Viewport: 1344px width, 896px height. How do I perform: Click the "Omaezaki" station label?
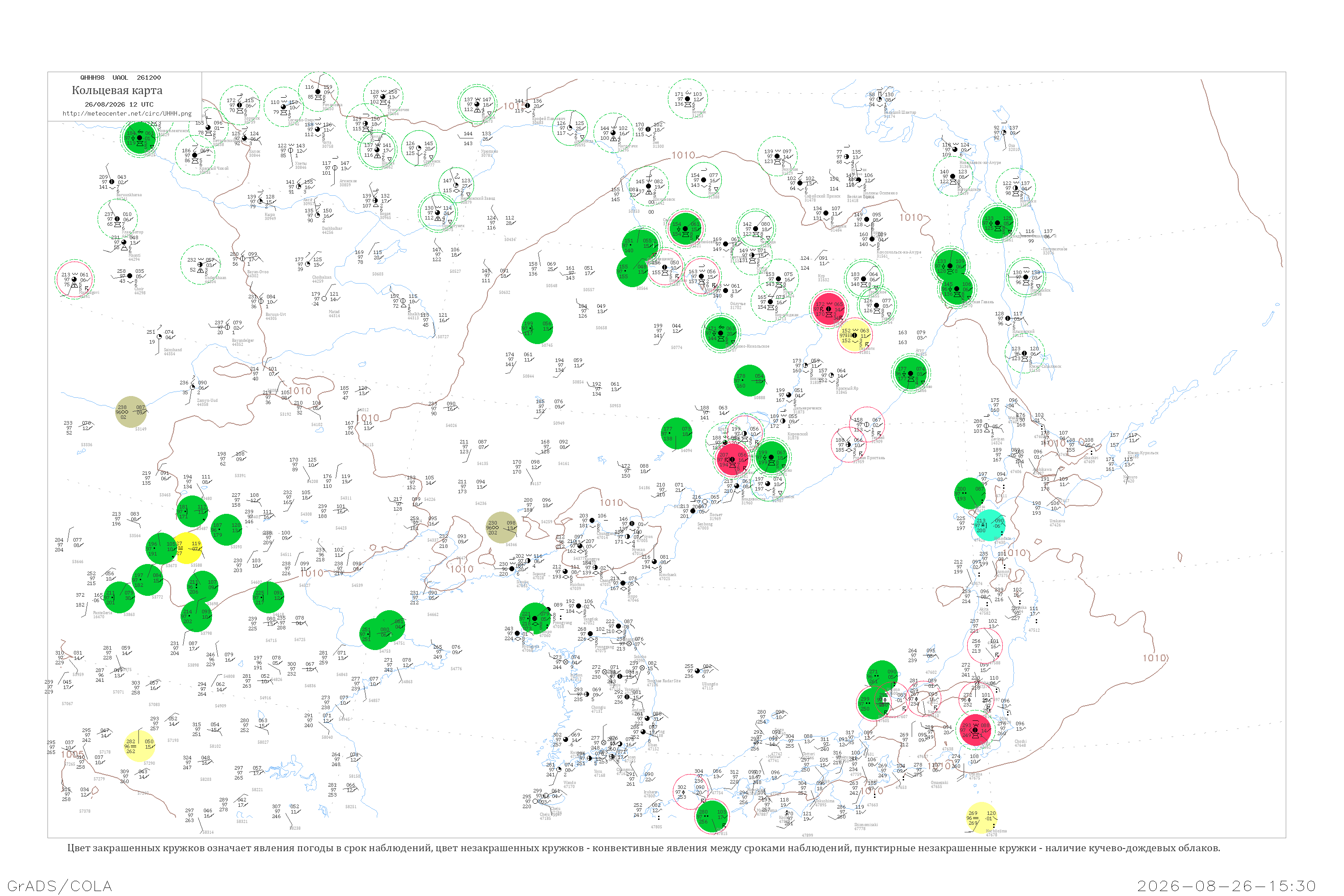[940, 782]
